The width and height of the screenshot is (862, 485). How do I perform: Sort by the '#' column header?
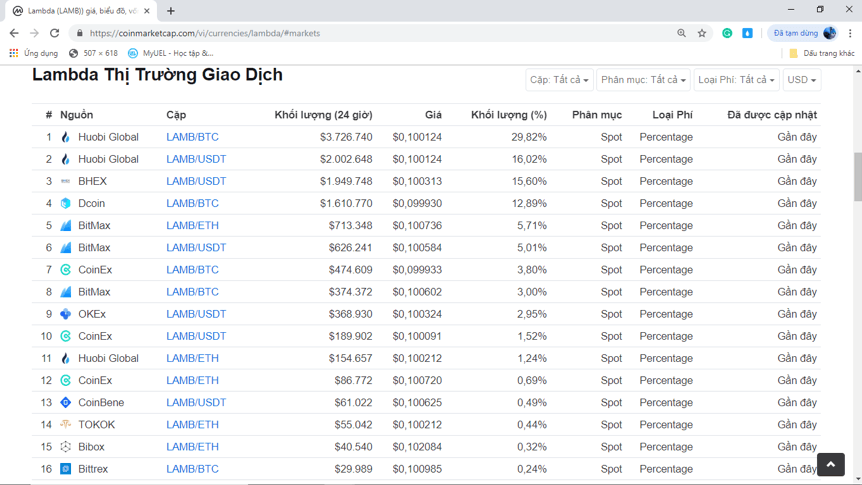[x=48, y=114]
